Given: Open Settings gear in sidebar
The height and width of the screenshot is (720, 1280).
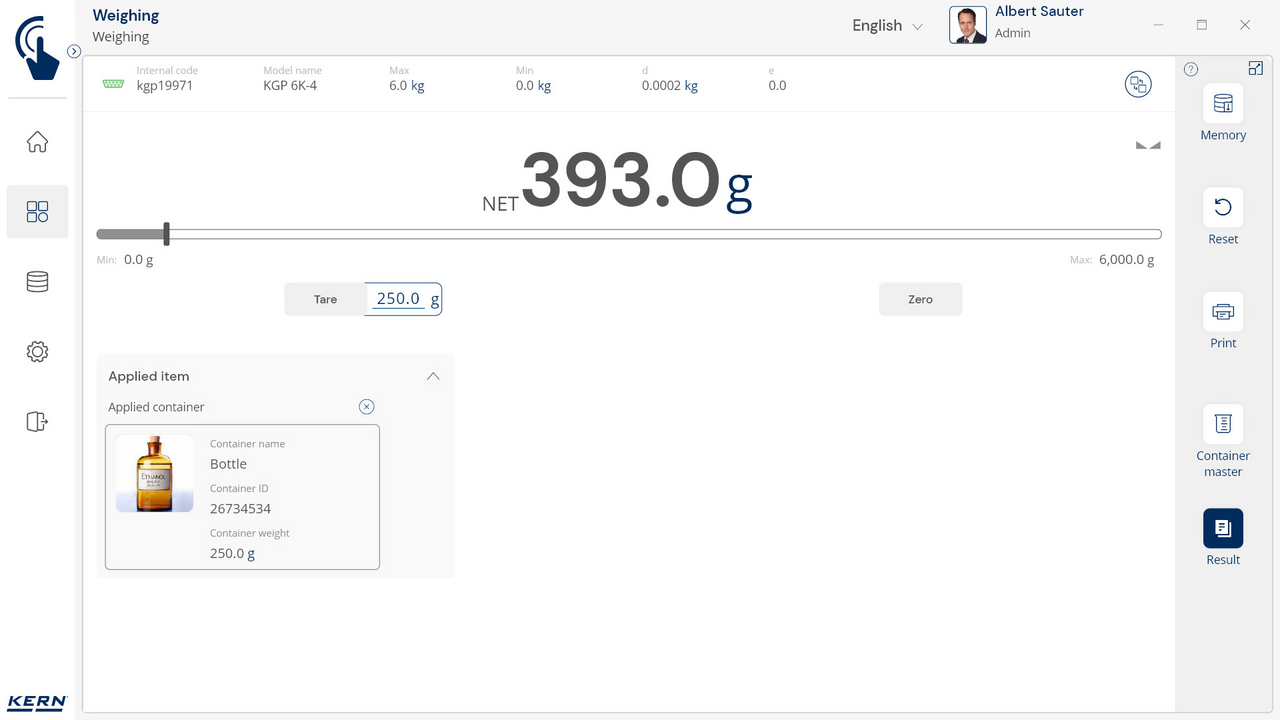Looking at the screenshot, I should [x=37, y=352].
